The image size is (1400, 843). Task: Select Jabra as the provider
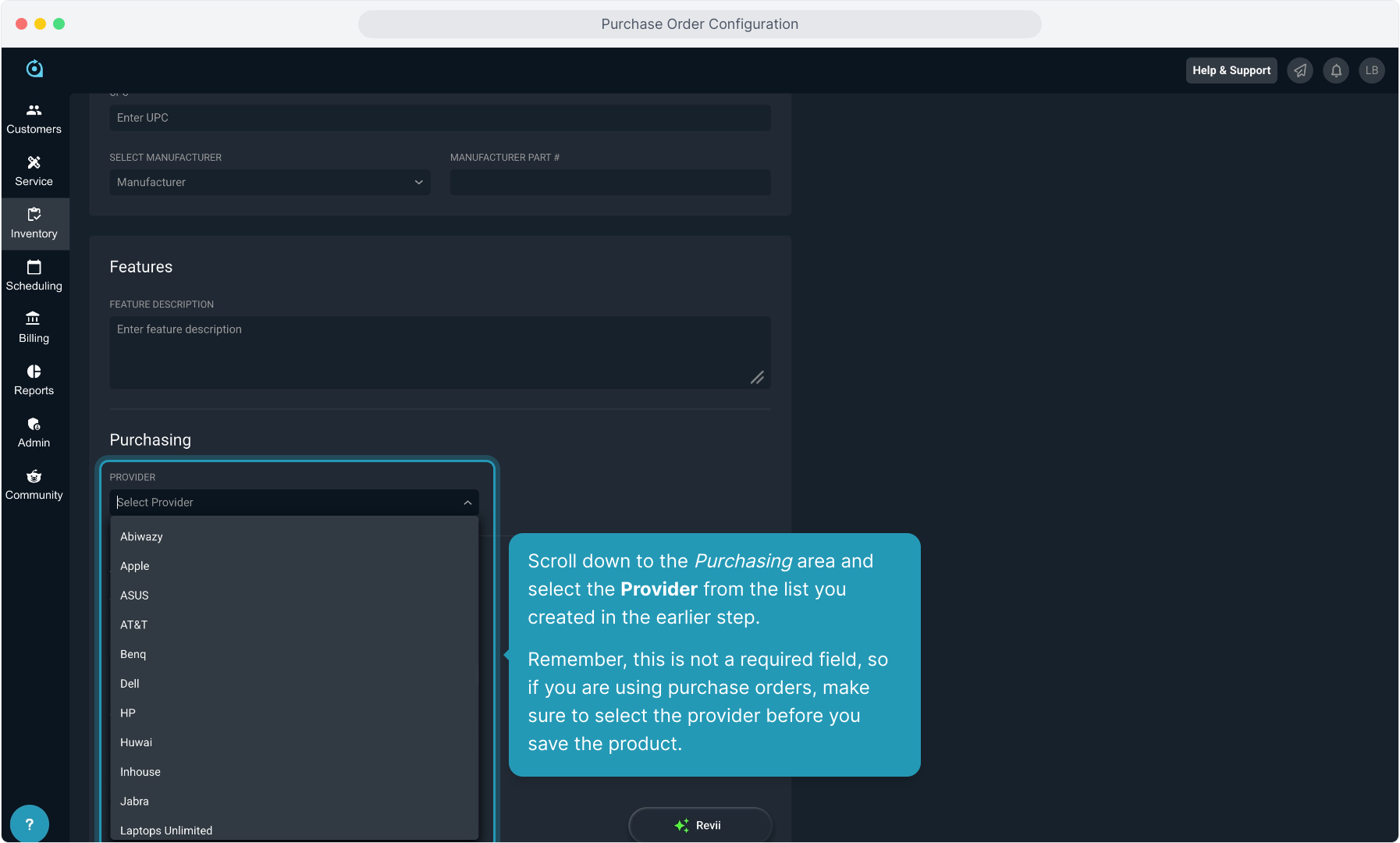[294, 802]
